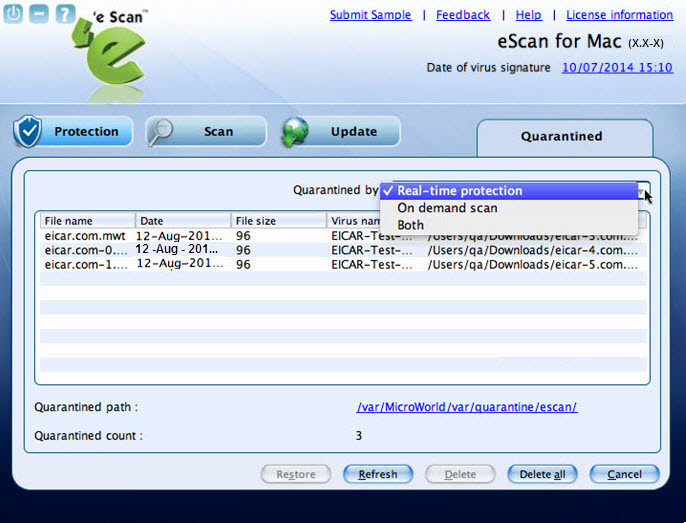Click the Refresh button
686x523 pixels.
click(x=378, y=474)
